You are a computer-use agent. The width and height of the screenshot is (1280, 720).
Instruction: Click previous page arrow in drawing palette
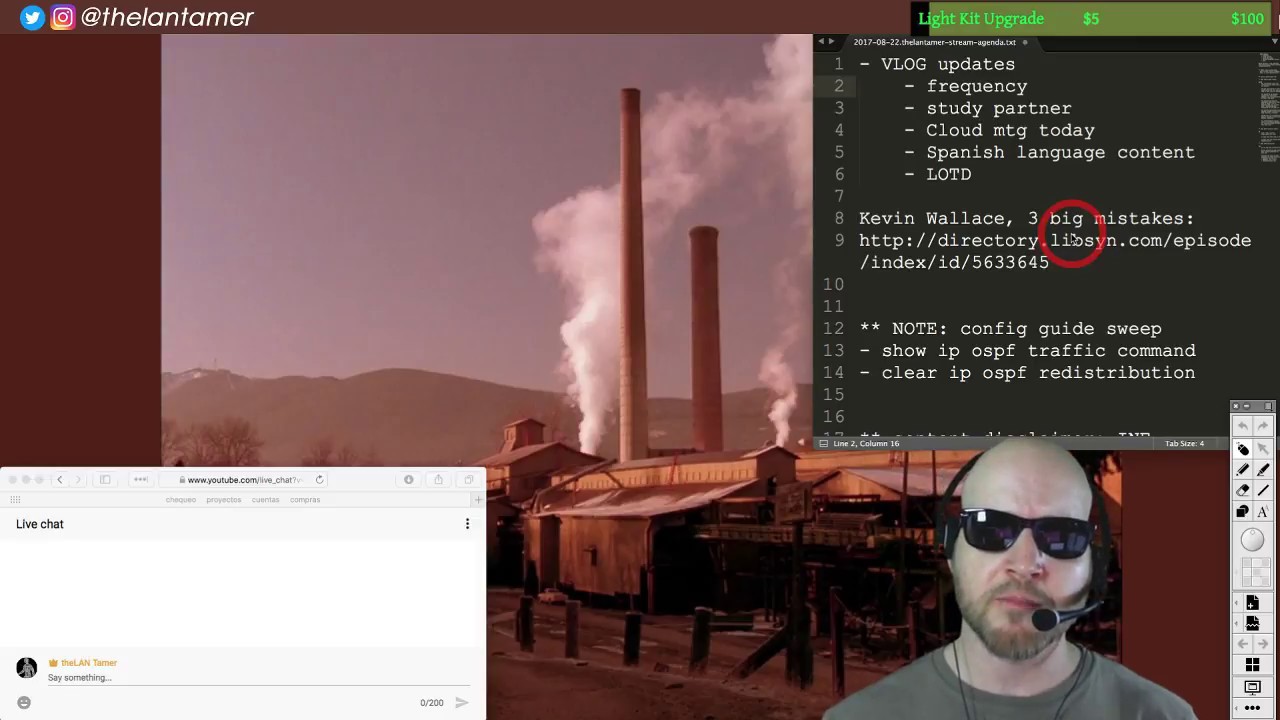click(x=1243, y=645)
